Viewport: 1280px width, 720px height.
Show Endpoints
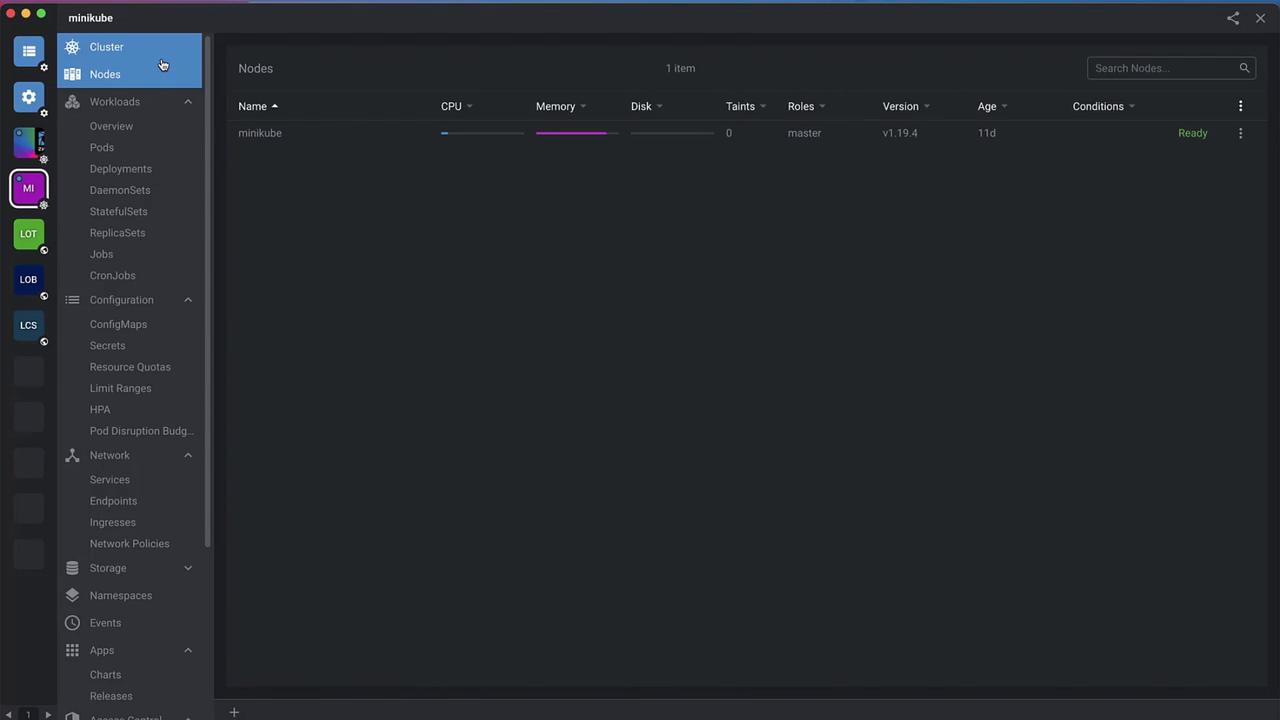pos(114,501)
